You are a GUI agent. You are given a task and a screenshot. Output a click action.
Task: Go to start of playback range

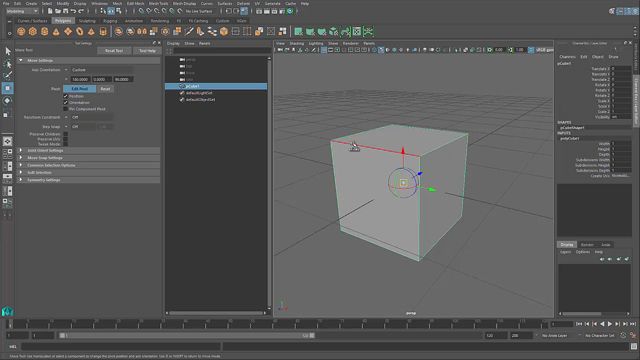[579, 324]
